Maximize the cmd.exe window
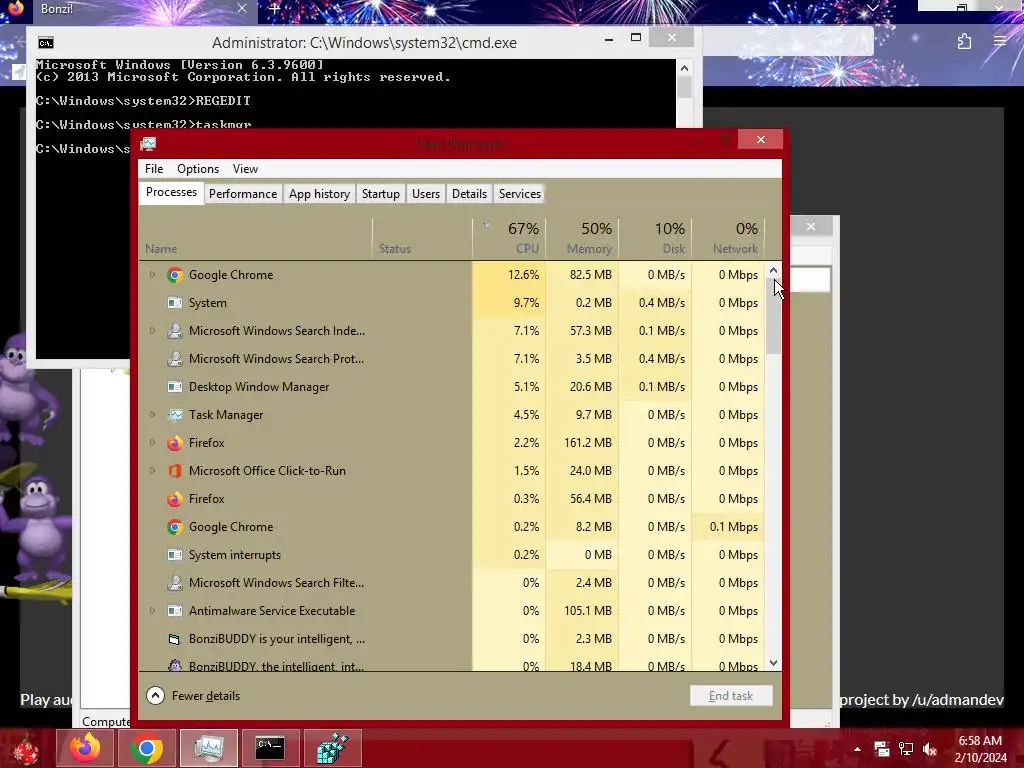Viewport: 1024px width, 768px height. pos(636,38)
